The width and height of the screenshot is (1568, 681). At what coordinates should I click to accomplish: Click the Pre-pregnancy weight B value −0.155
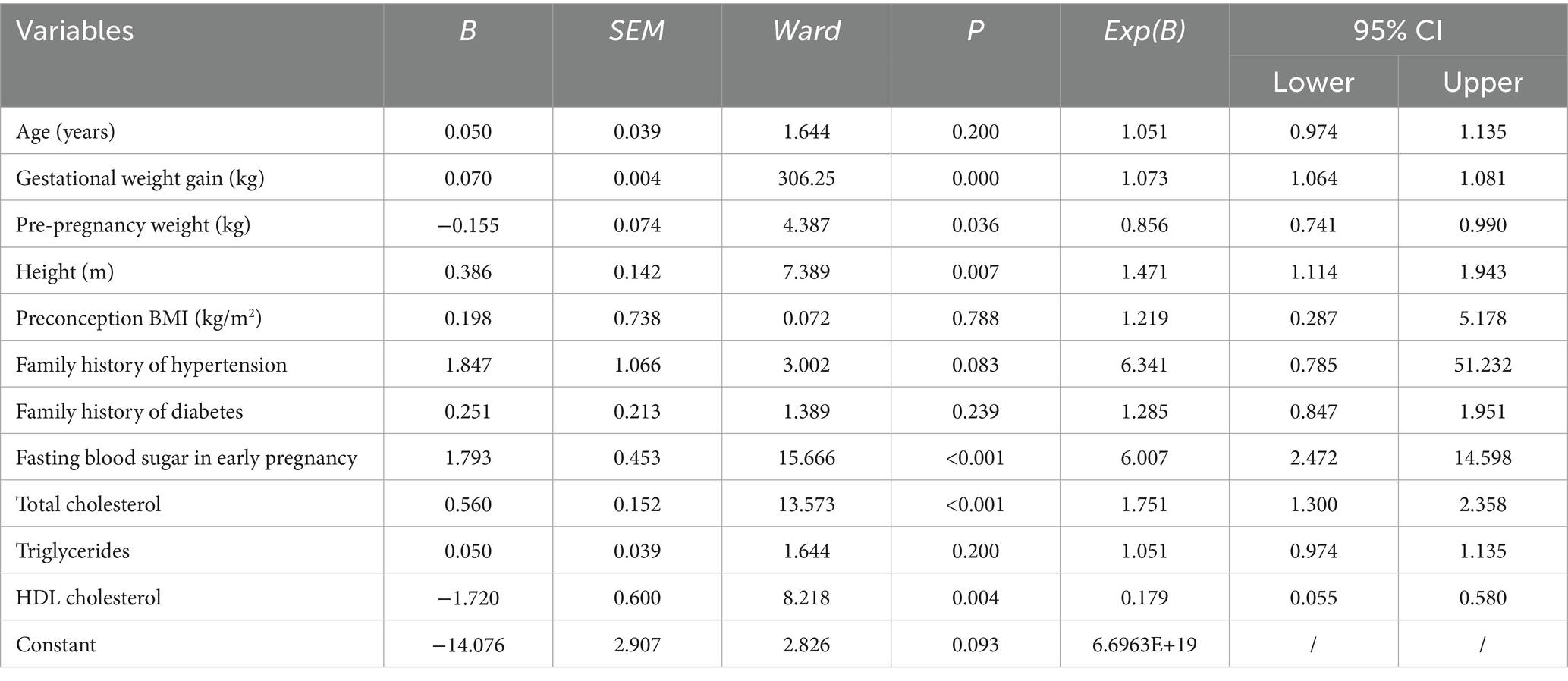coord(468,225)
